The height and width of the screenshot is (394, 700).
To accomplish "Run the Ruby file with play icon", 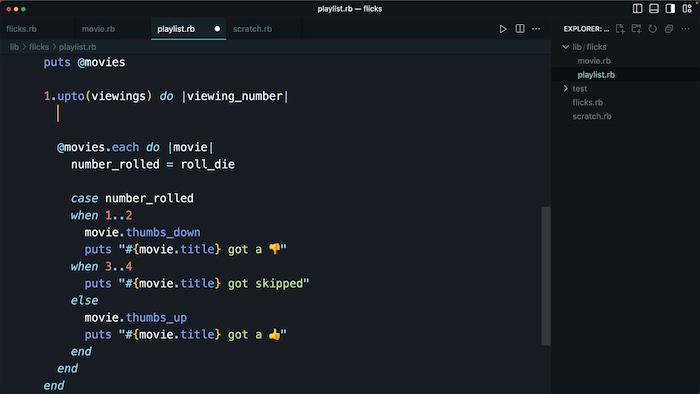I will (x=503, y=29).
